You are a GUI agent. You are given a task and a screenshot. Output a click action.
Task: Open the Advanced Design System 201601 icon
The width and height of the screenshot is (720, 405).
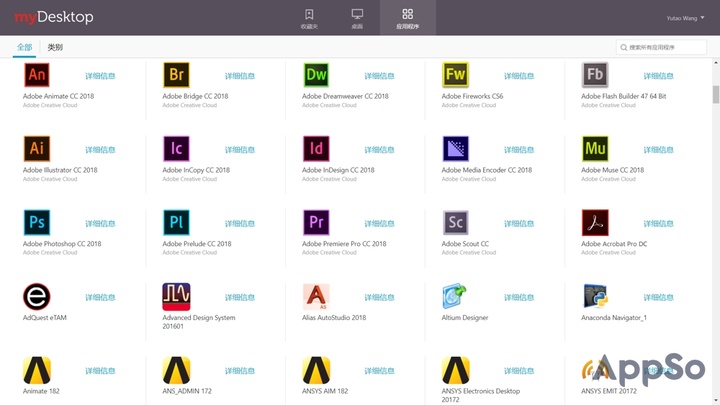[176, 296]
